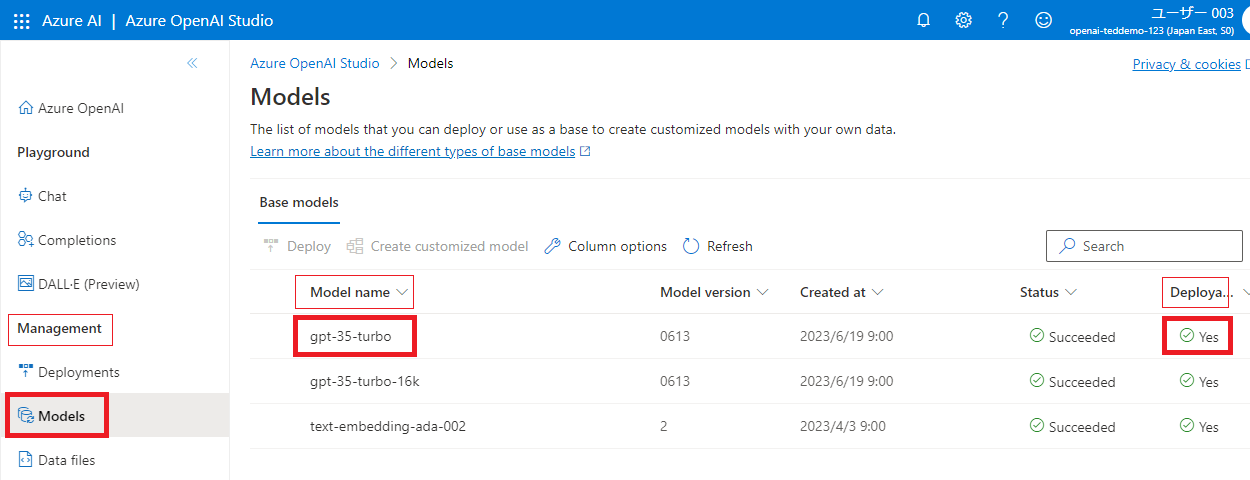Open the Completions playground
The width and height of the screenshot is (1250, 480).
[x=67, y=240]
